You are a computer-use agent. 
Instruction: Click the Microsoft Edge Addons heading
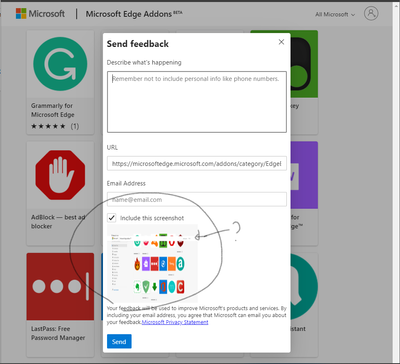coord(134,14)
